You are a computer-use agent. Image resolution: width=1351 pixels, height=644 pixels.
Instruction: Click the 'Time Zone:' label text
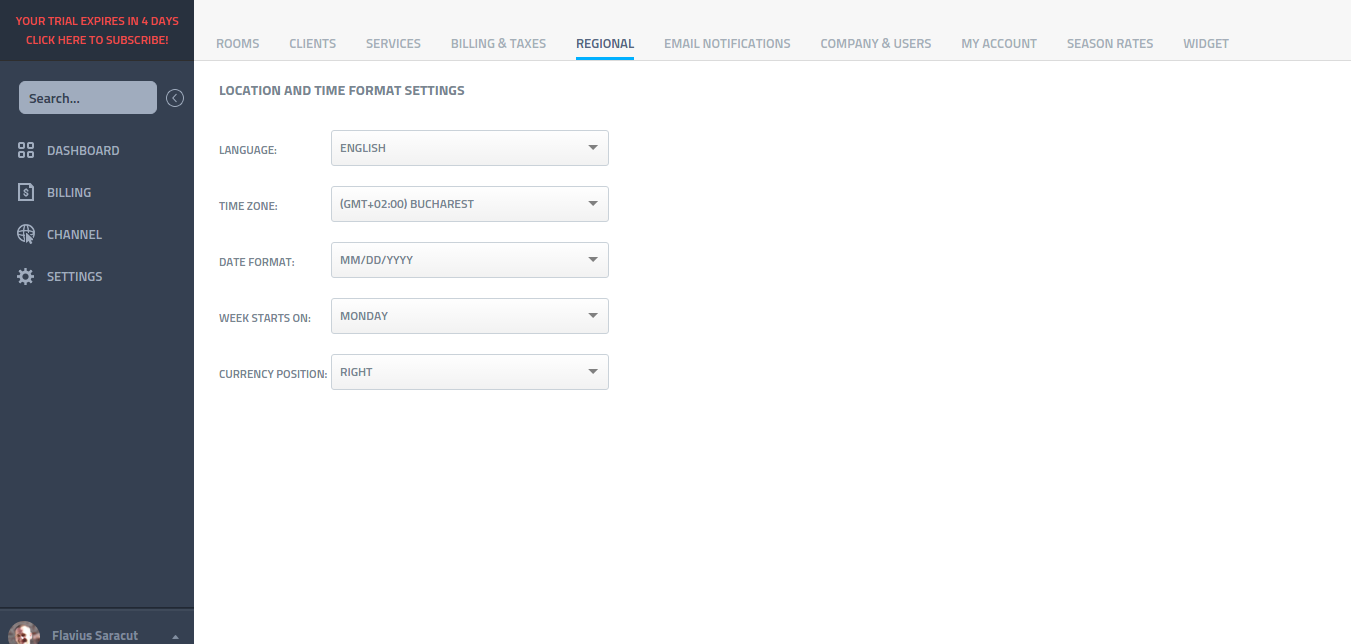[x=248, y=206]
